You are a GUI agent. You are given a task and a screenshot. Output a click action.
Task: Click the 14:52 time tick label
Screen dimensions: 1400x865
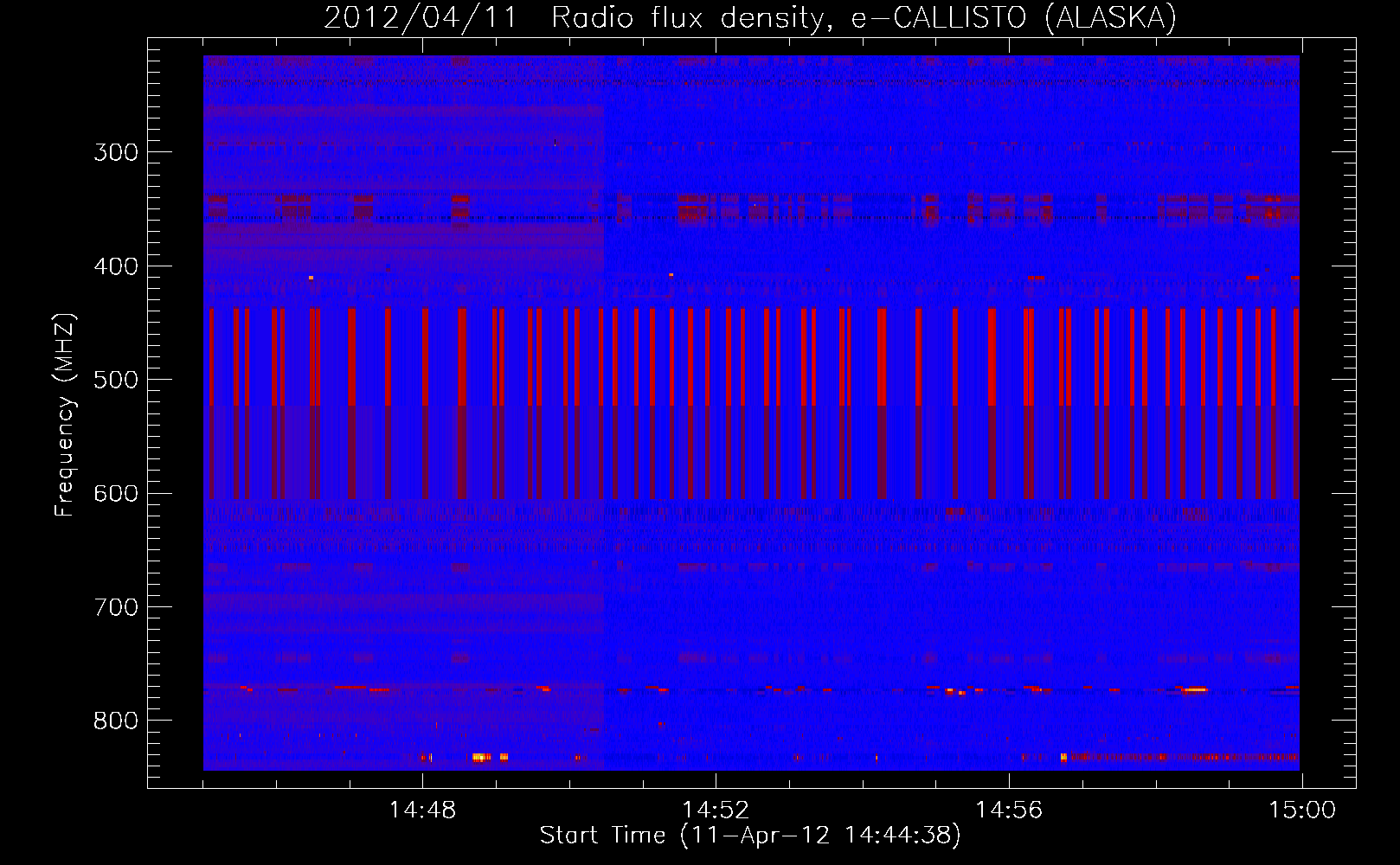click(716, 811)
